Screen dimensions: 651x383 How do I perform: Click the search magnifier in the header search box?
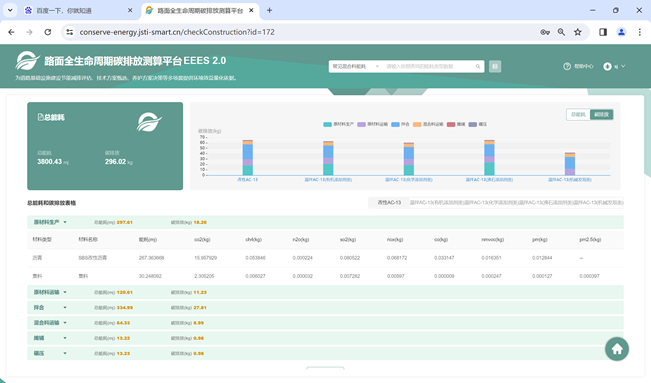[478, 66]
